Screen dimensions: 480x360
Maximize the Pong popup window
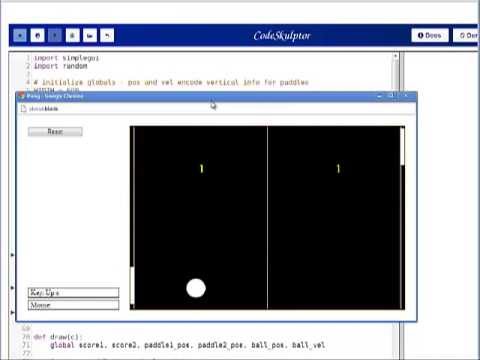(x=391, y=96)
